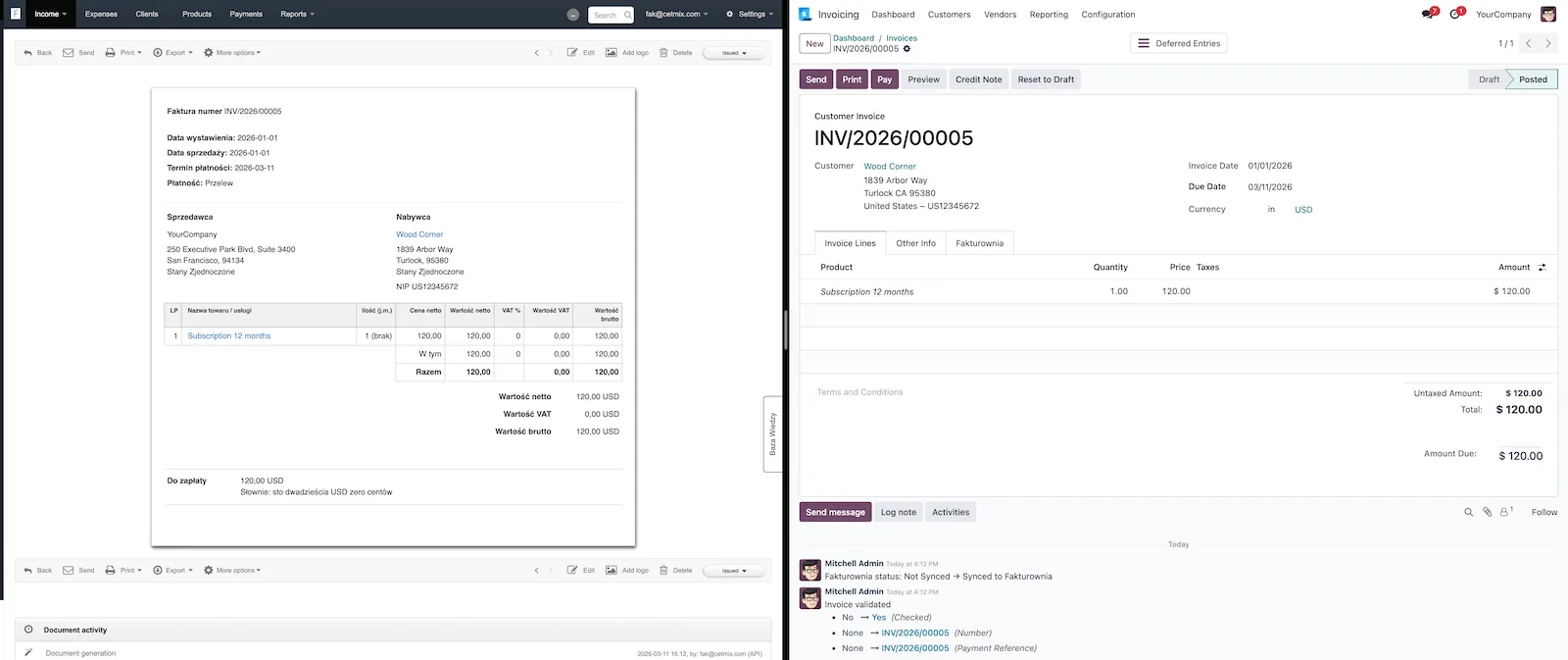The height and width of the screenshot is (660, 1568).
Task: Click the Deferred Entries button
Action: point(1178,43)
